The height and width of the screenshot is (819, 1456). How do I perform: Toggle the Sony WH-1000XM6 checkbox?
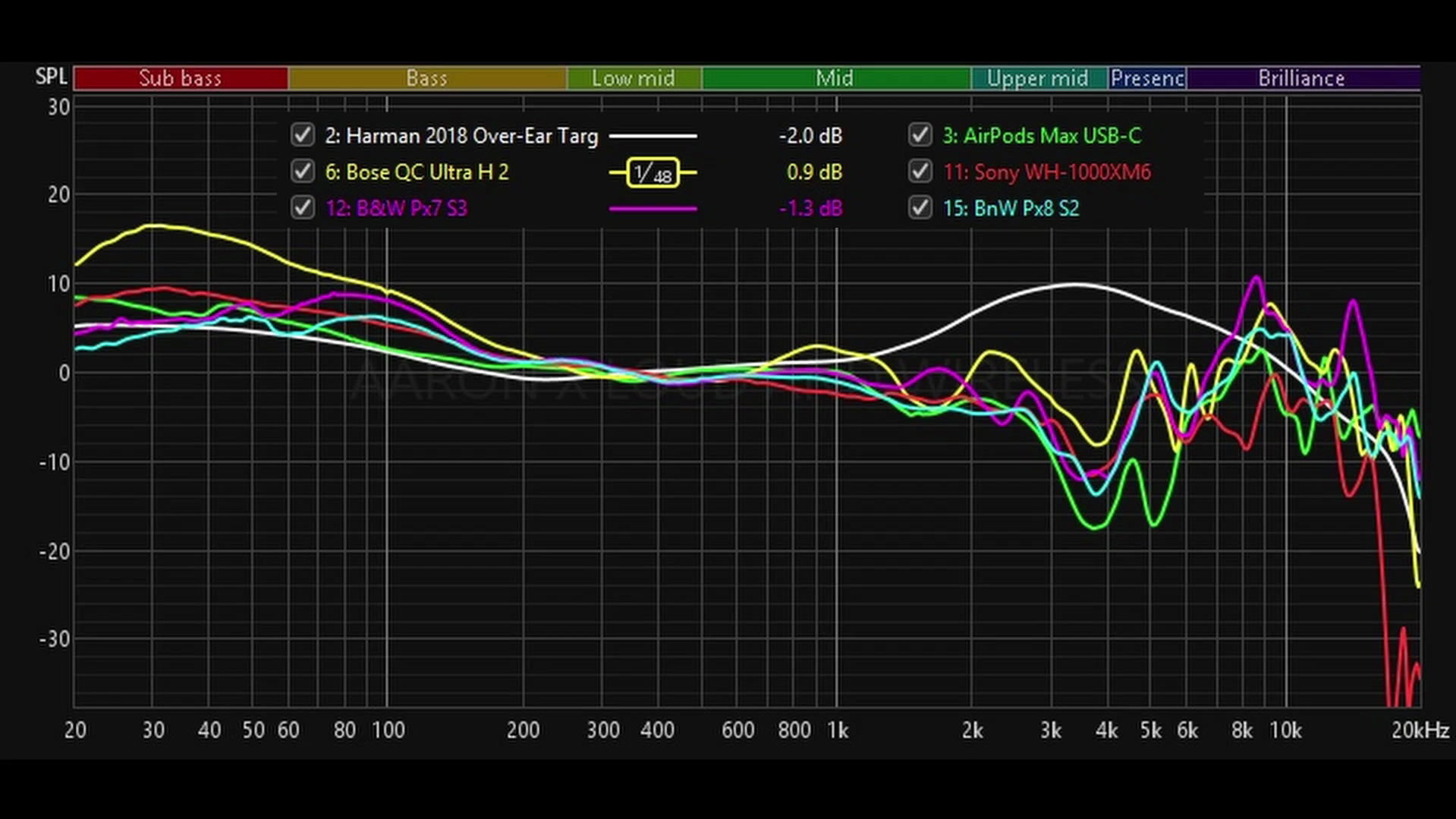point(920,172)
